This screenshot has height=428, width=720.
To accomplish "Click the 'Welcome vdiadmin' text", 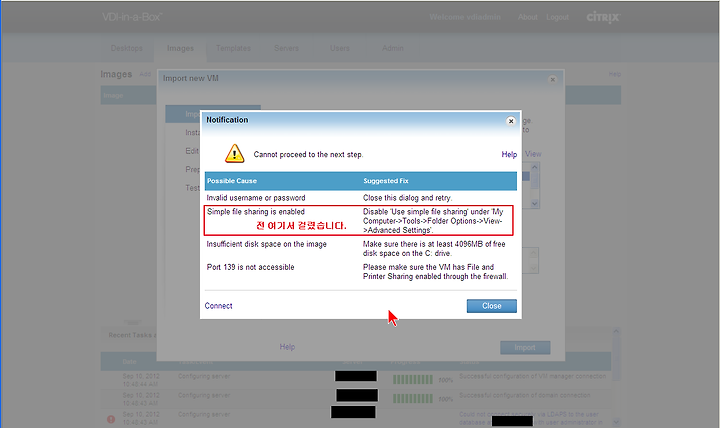I will 465,17.
